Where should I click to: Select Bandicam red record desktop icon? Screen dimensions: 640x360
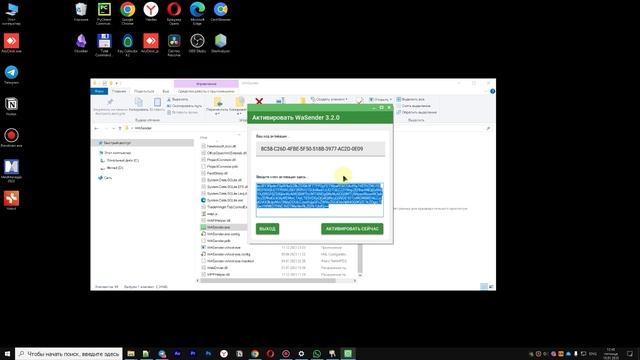[11, 138]
